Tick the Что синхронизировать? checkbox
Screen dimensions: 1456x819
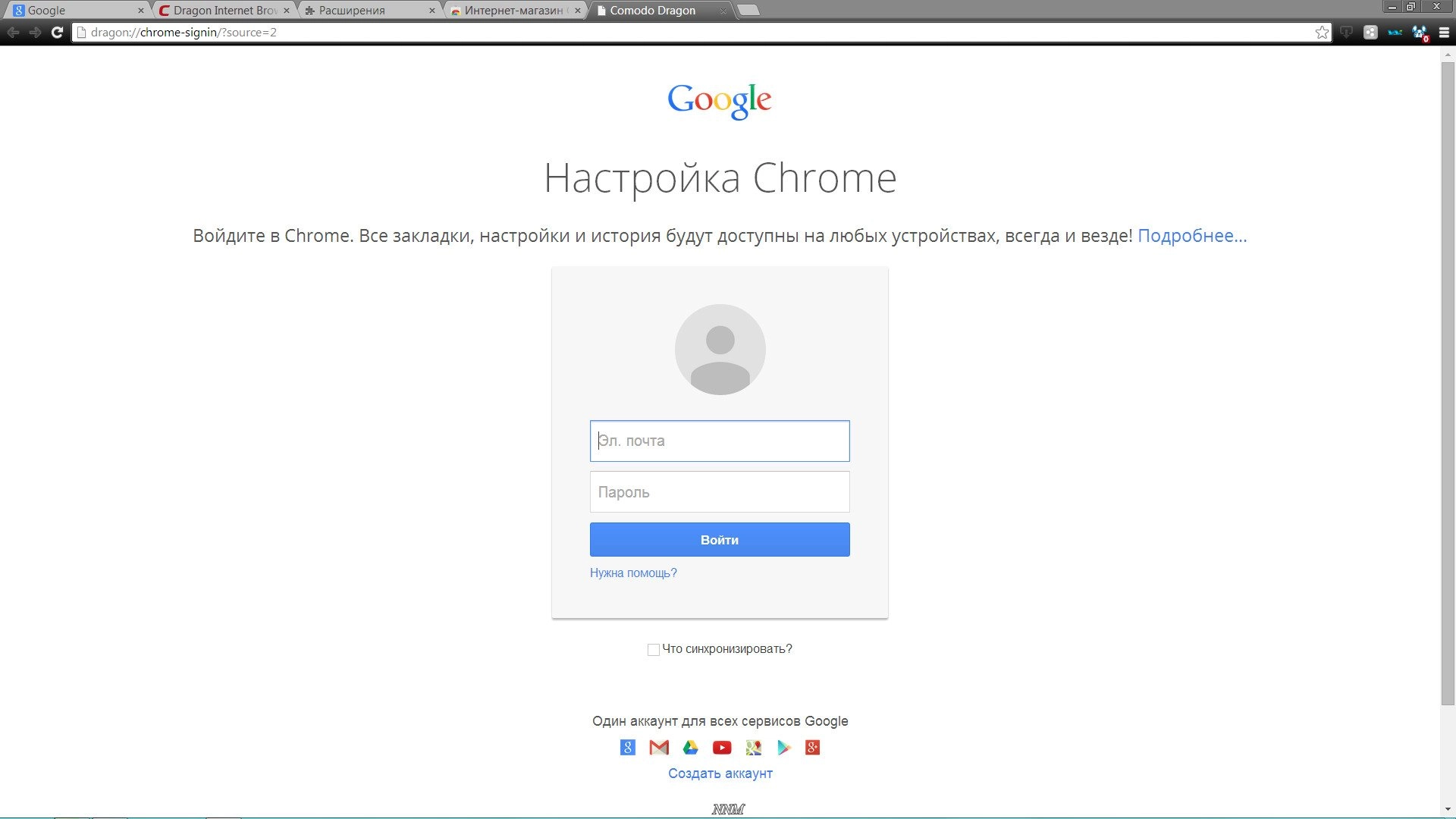click(x=653, y=650)
